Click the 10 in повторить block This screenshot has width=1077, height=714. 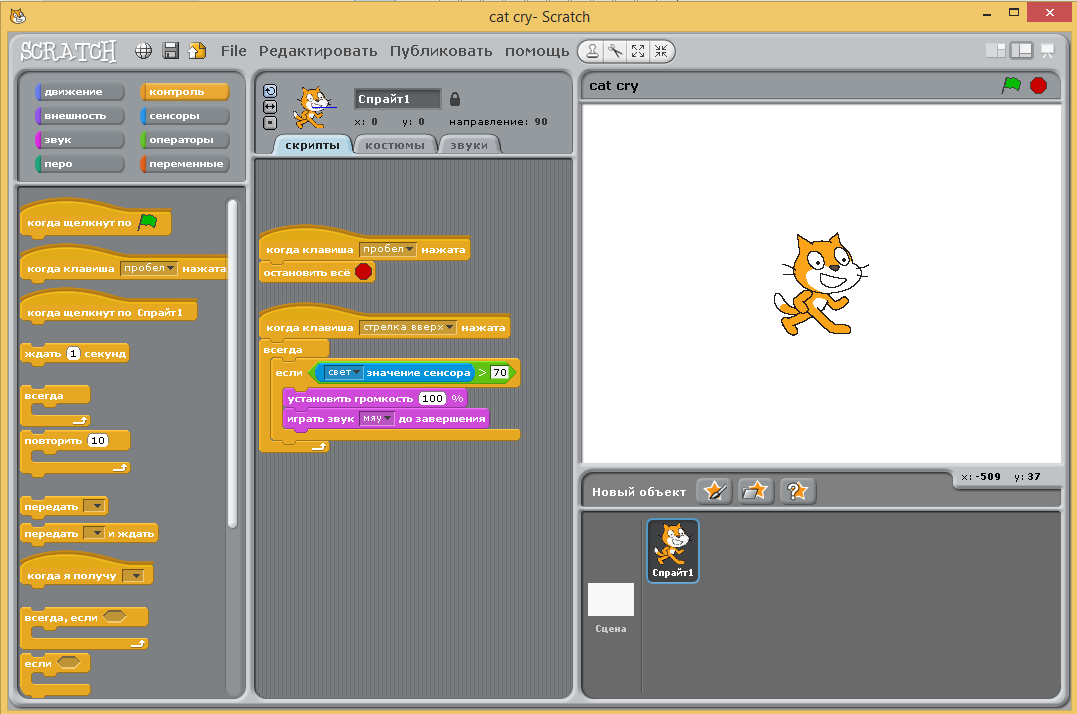click(x=98, y=440)
